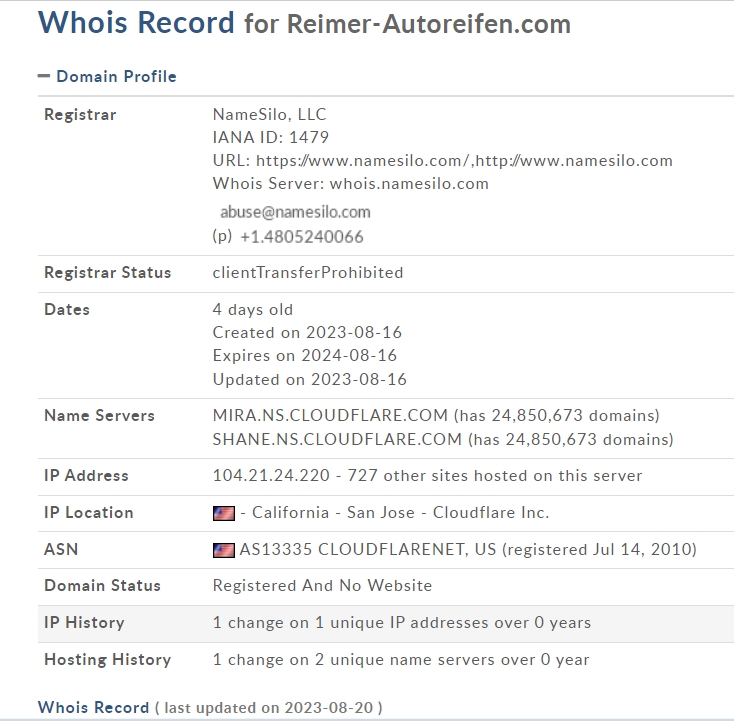Click the abuse@namesilo.com email address
734x721 pixels.
click(x=295, y=212)
